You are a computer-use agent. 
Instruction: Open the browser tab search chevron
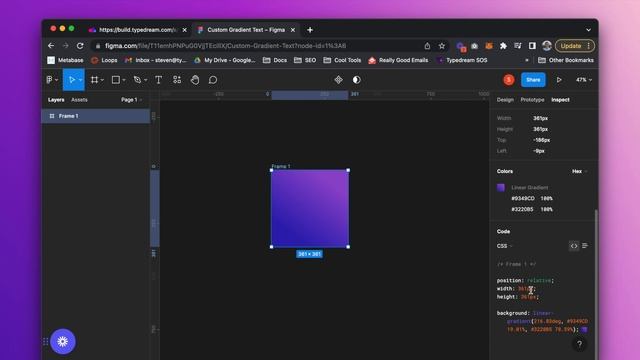(588, 30)
